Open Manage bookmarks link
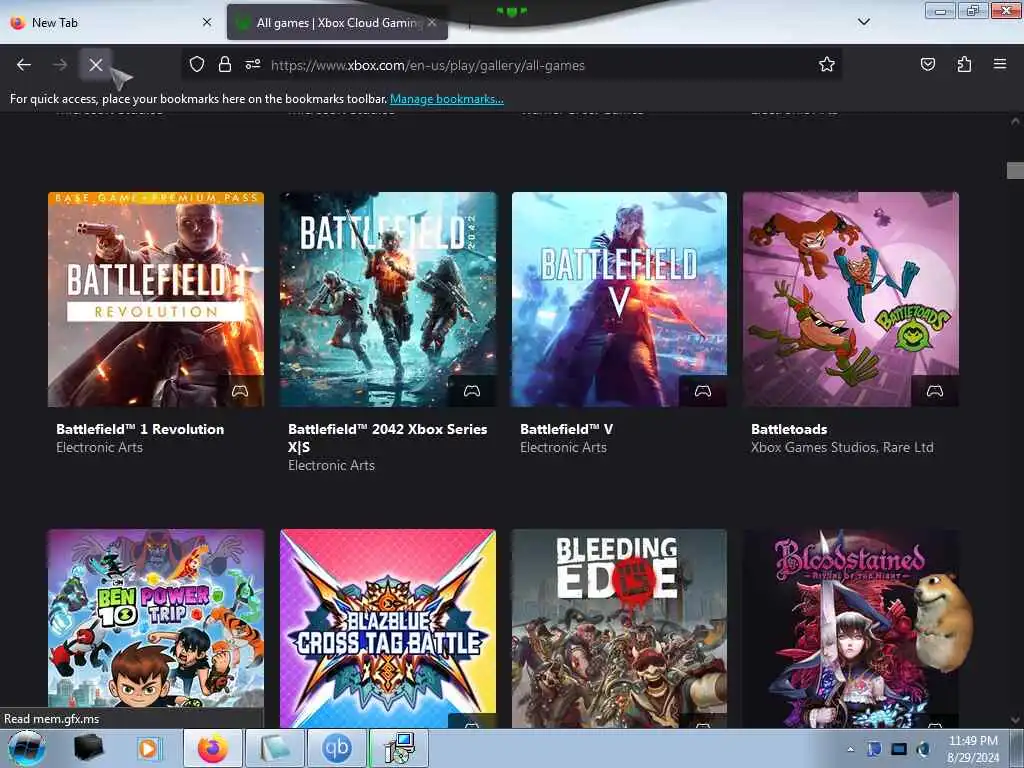 click(x=447, y=99)
